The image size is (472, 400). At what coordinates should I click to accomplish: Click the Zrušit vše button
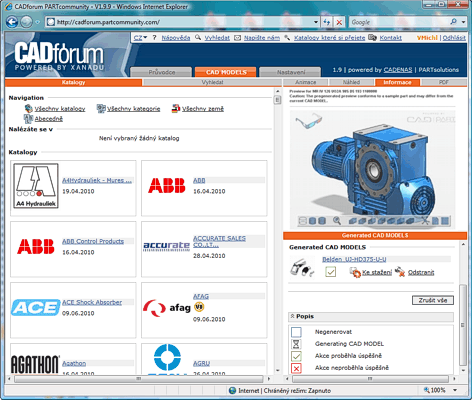(x=433, y=300)
